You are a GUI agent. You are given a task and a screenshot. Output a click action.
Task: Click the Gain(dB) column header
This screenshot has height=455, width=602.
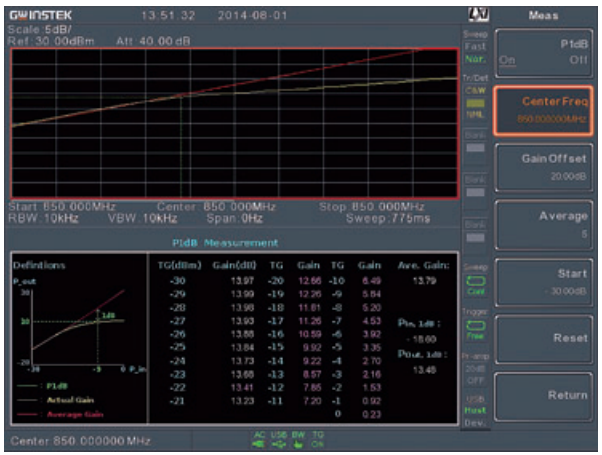pos(234,266)
